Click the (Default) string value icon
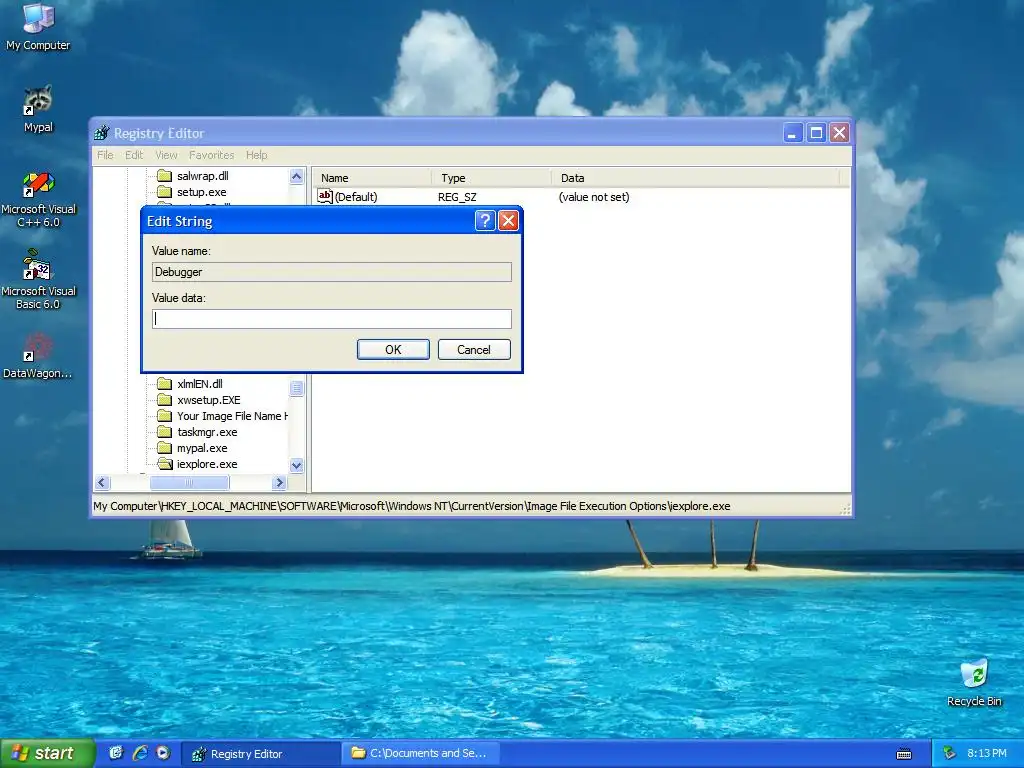The height and width of the screenshot is (768, 1024). click(x=325, y=196)
